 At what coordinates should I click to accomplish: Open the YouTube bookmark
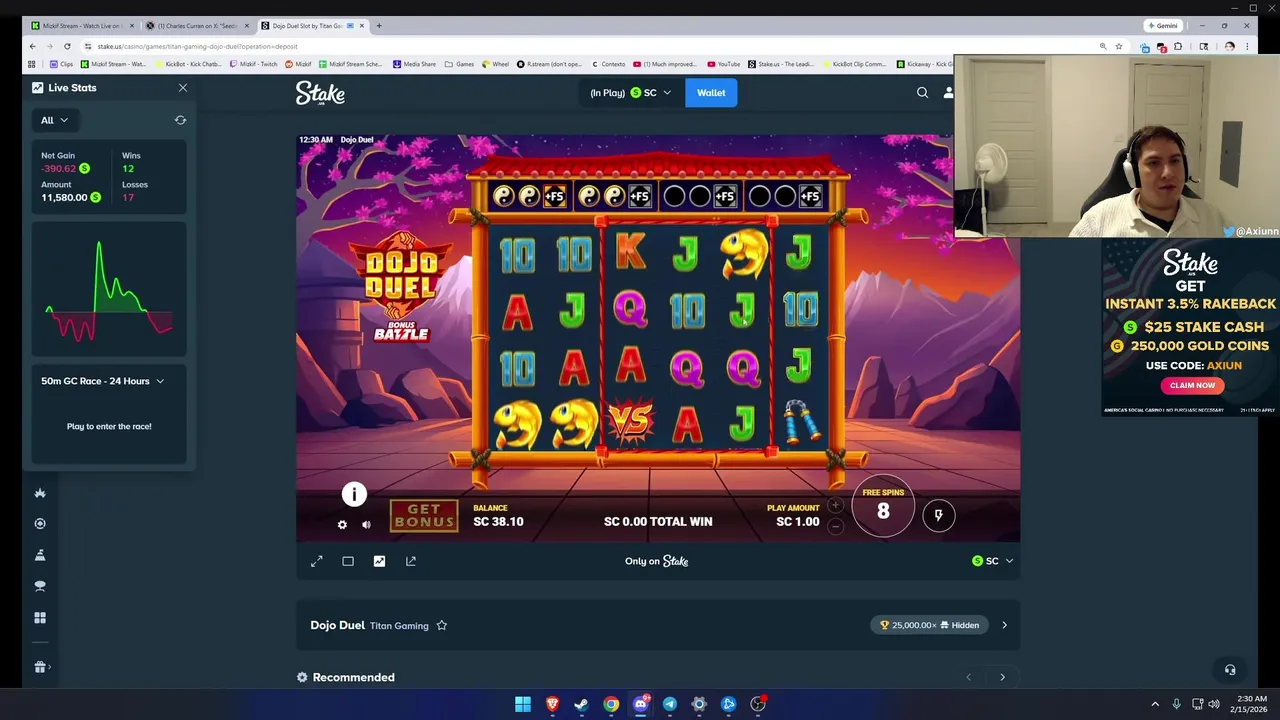(723, 64)
